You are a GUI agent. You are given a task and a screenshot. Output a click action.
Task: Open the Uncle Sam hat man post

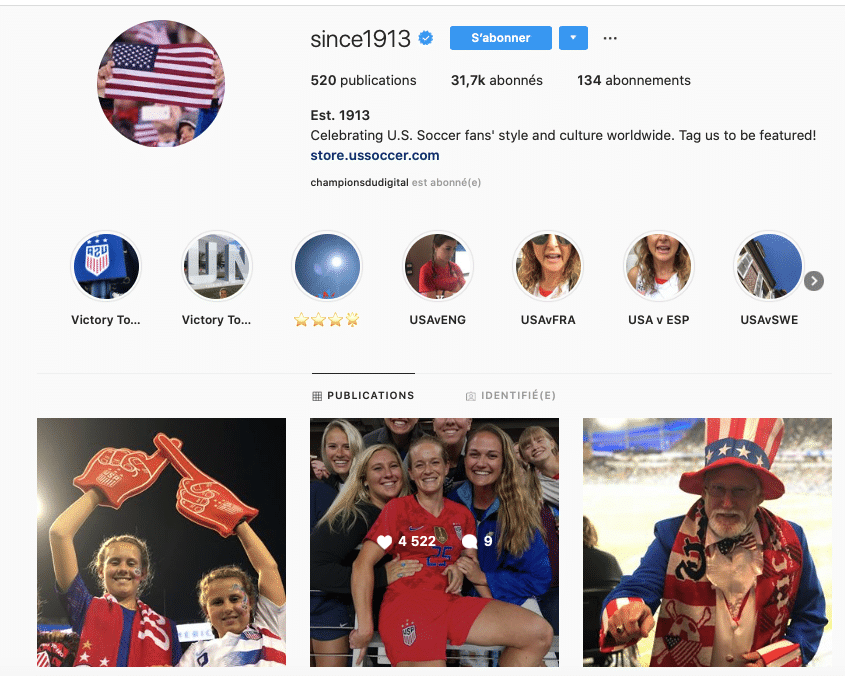pyautogui.click(x=707, y=542)
